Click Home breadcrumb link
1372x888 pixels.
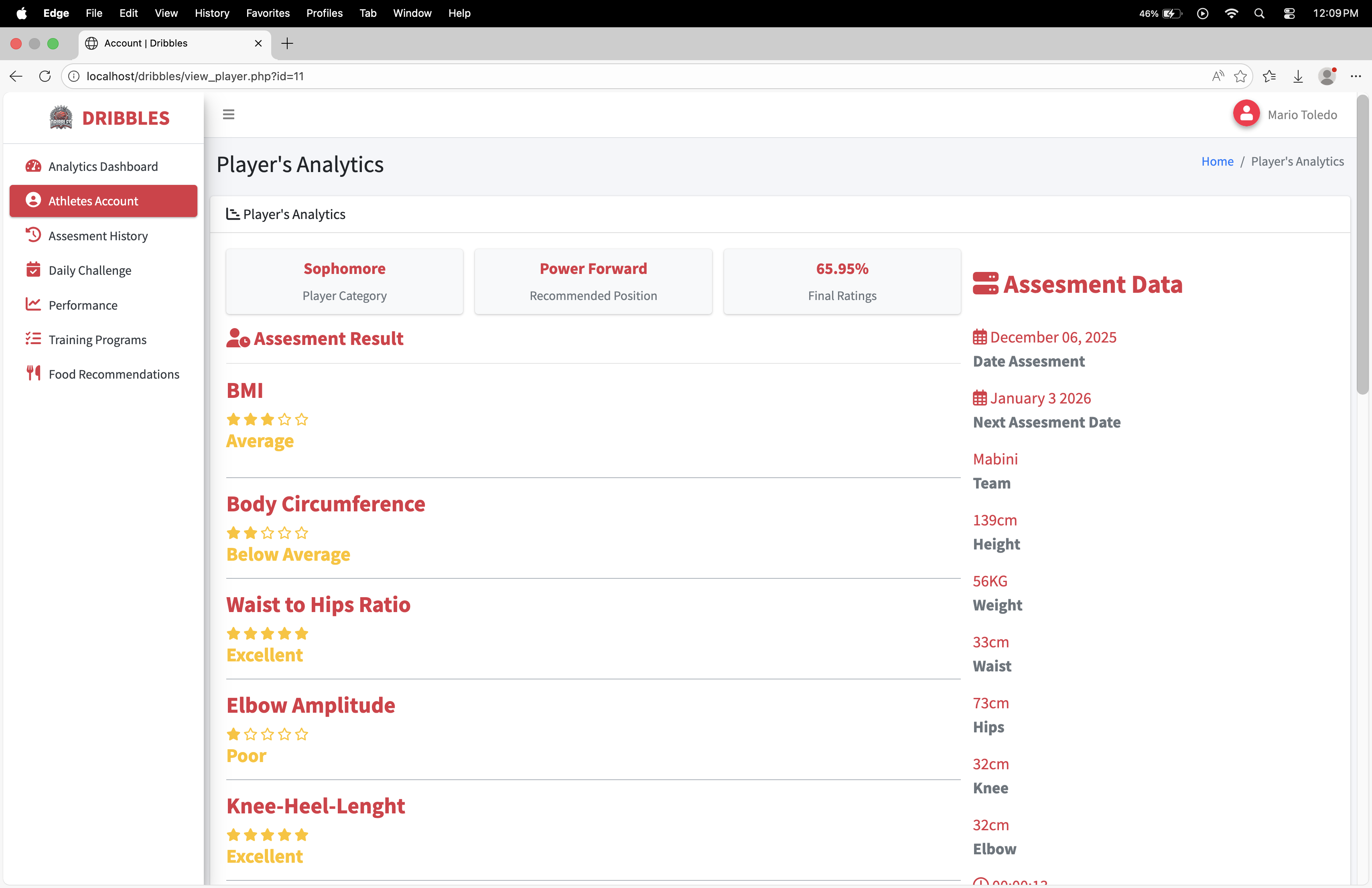click(1217, 161)
